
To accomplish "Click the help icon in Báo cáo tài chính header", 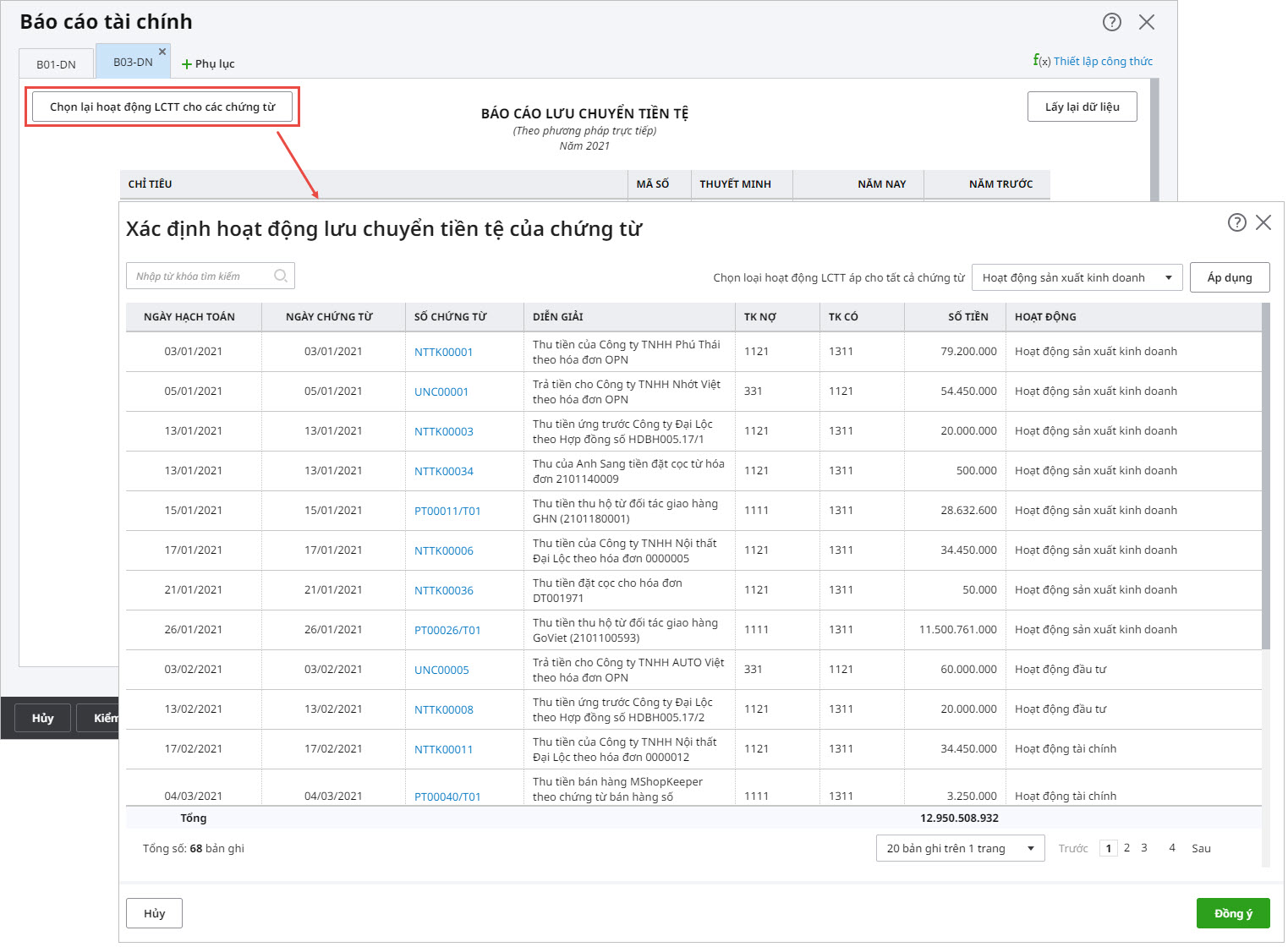I will click(x=1111, y=22).
